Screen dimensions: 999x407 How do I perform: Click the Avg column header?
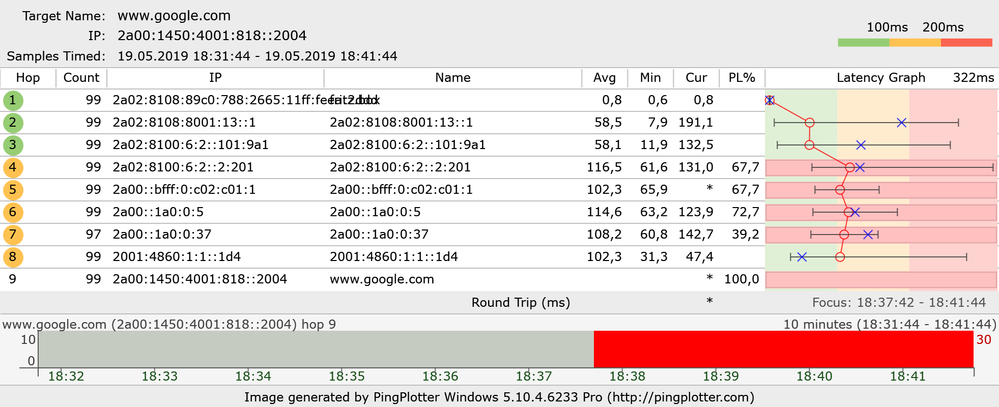pos(605,78)
